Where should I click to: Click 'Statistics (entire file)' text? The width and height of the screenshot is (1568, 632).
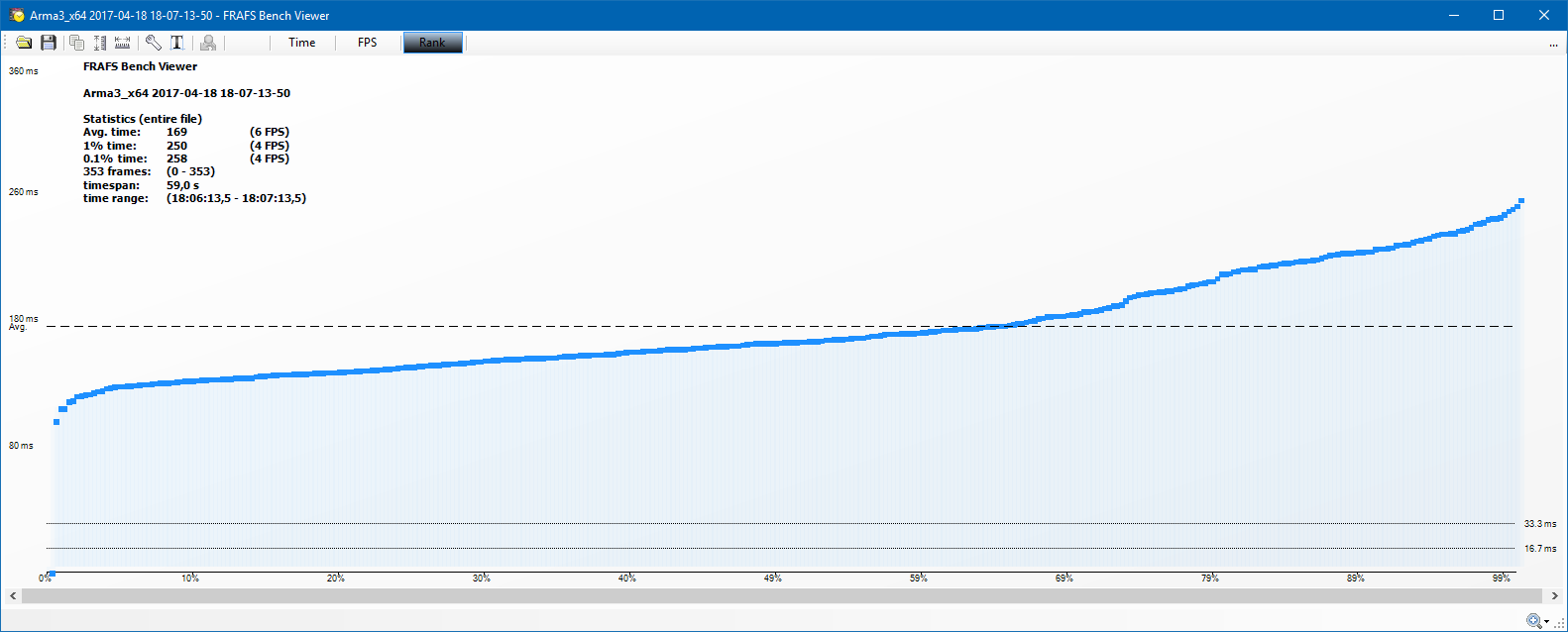click(143, 119)
